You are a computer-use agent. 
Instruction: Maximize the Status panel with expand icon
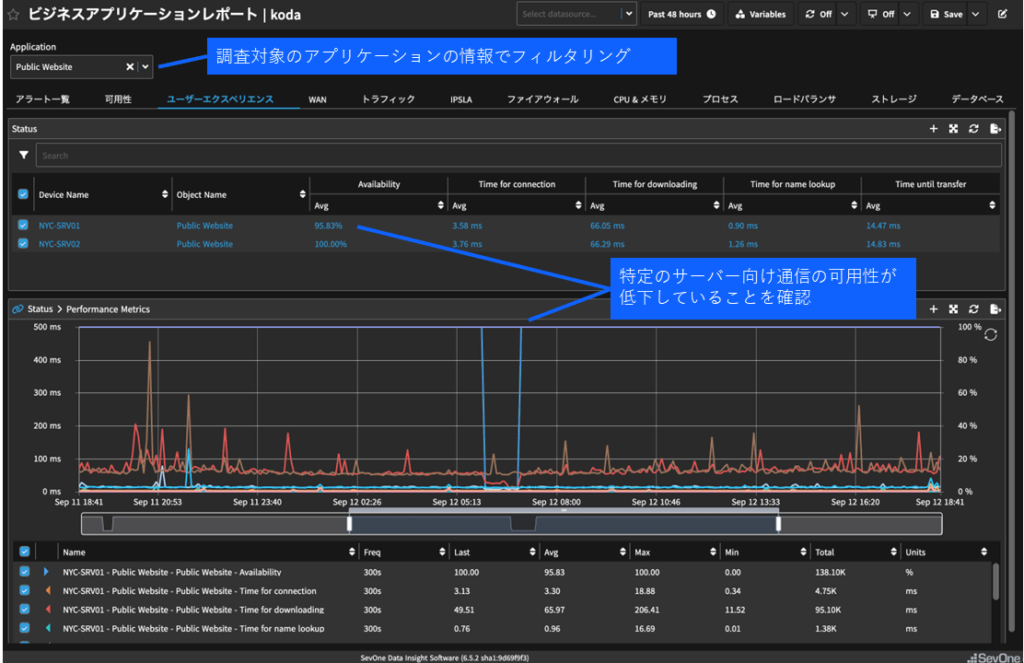pyautogui.click(x=954, y=129)
